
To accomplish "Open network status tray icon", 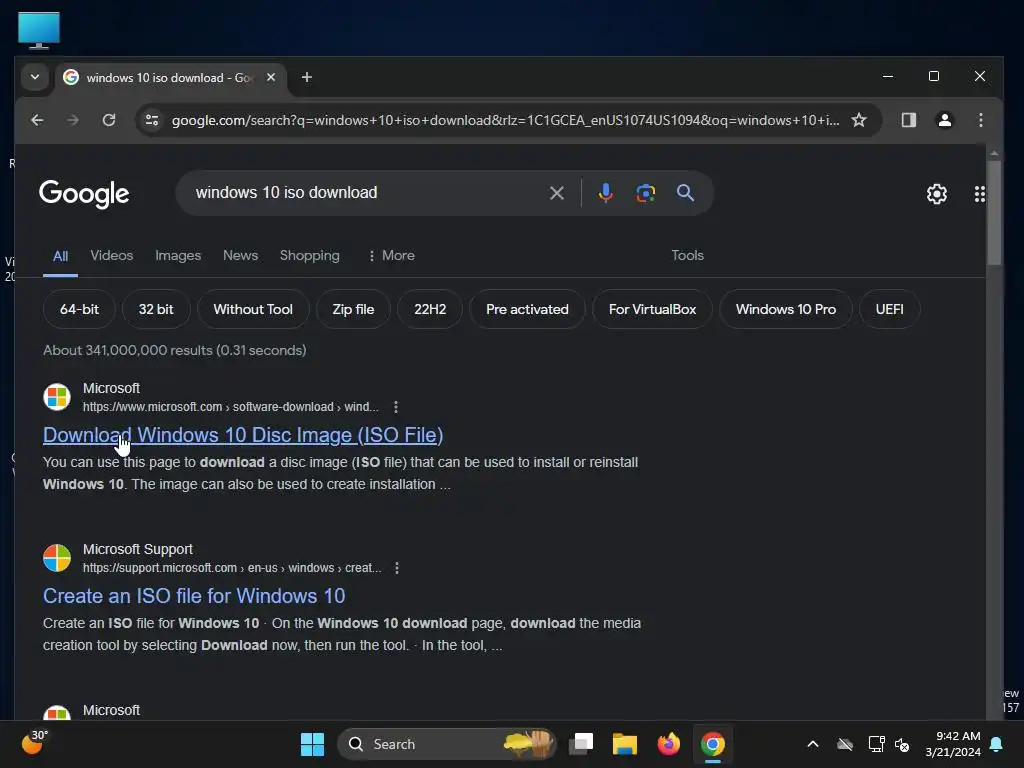I will click(876, 744).
